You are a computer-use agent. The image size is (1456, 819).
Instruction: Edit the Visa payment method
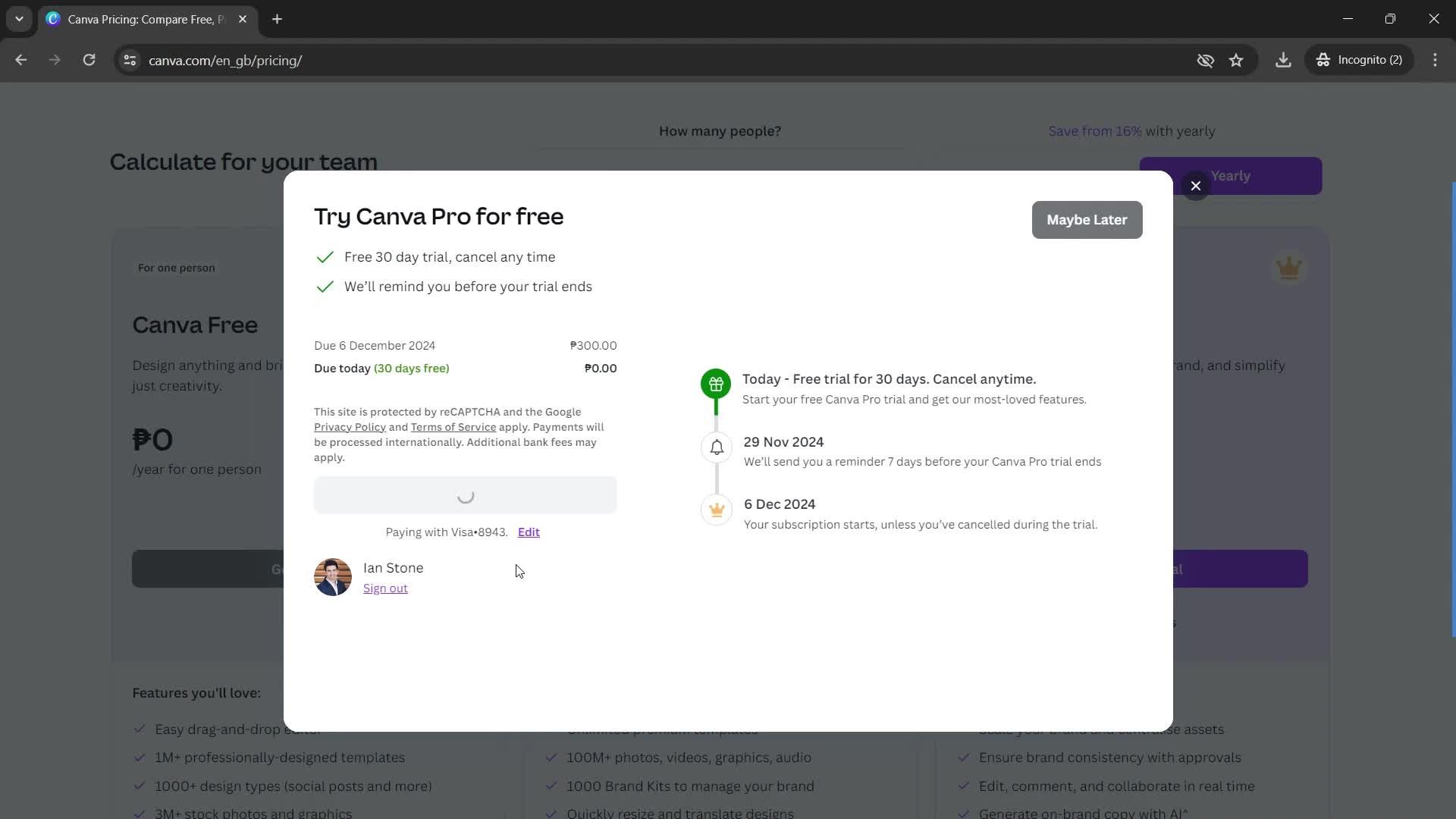click(x=529, y=532)
